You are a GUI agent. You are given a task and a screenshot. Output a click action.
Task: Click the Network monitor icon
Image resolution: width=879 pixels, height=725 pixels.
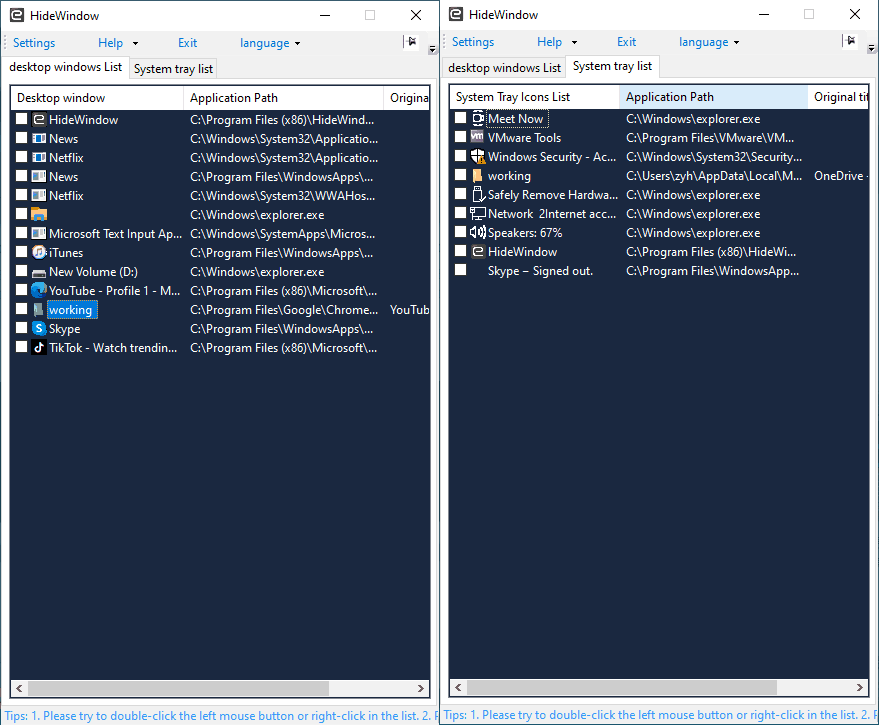pos(478,214)
